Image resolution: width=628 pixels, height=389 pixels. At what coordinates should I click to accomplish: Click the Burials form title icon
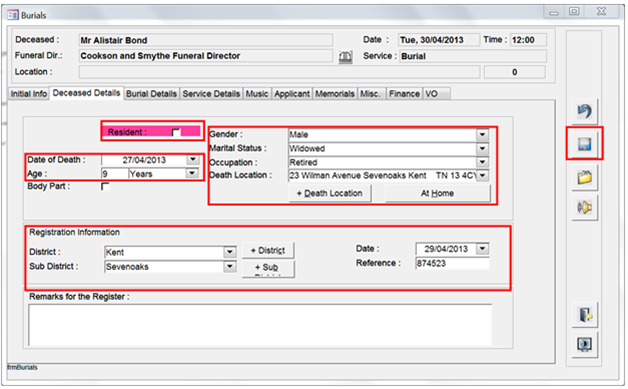coord(13,15)
